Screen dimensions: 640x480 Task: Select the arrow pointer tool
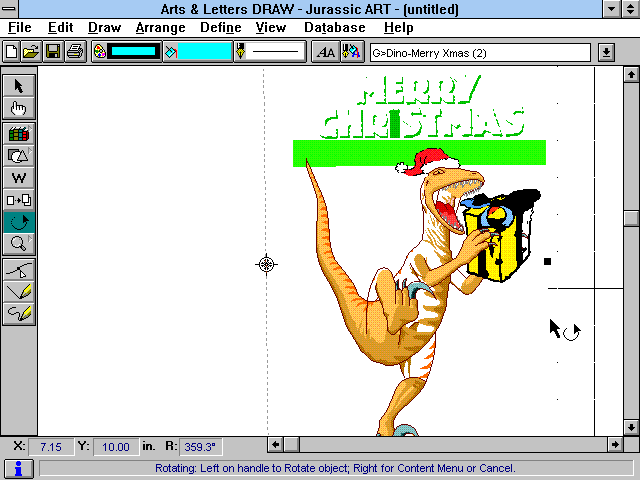click(x=19, y=85)
